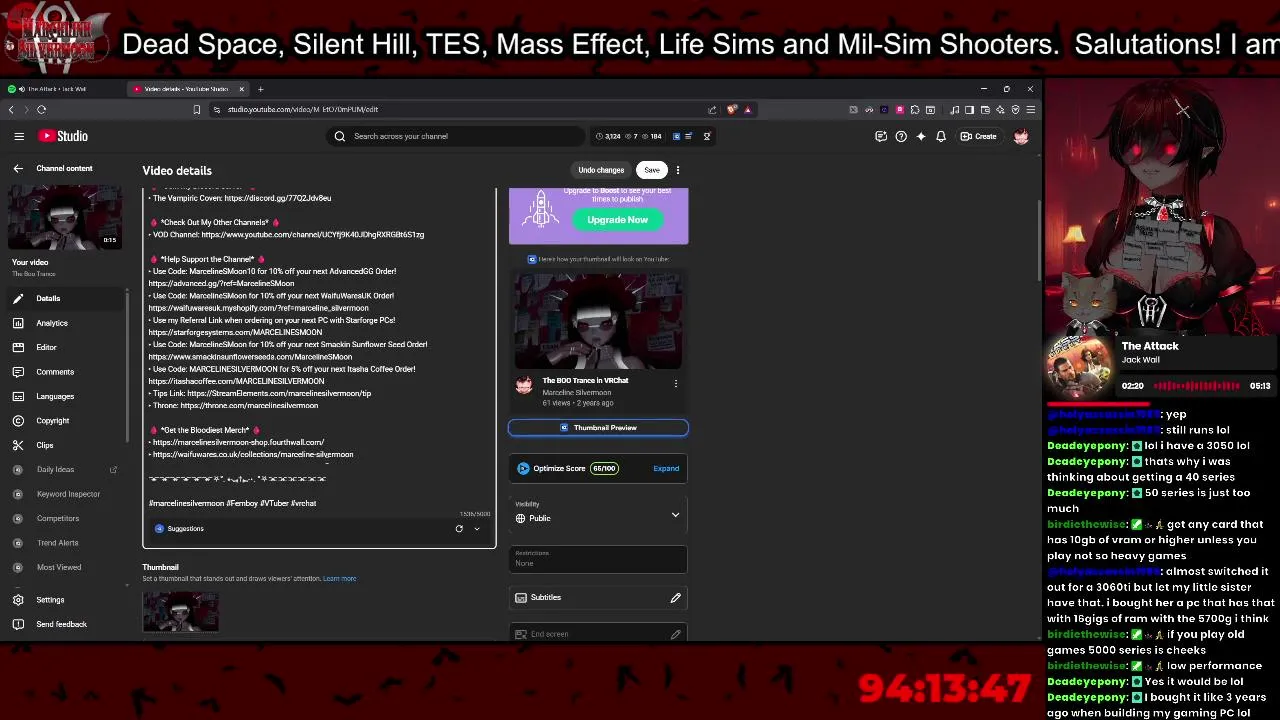Open Settings in the sidebar

click(64, 600)
